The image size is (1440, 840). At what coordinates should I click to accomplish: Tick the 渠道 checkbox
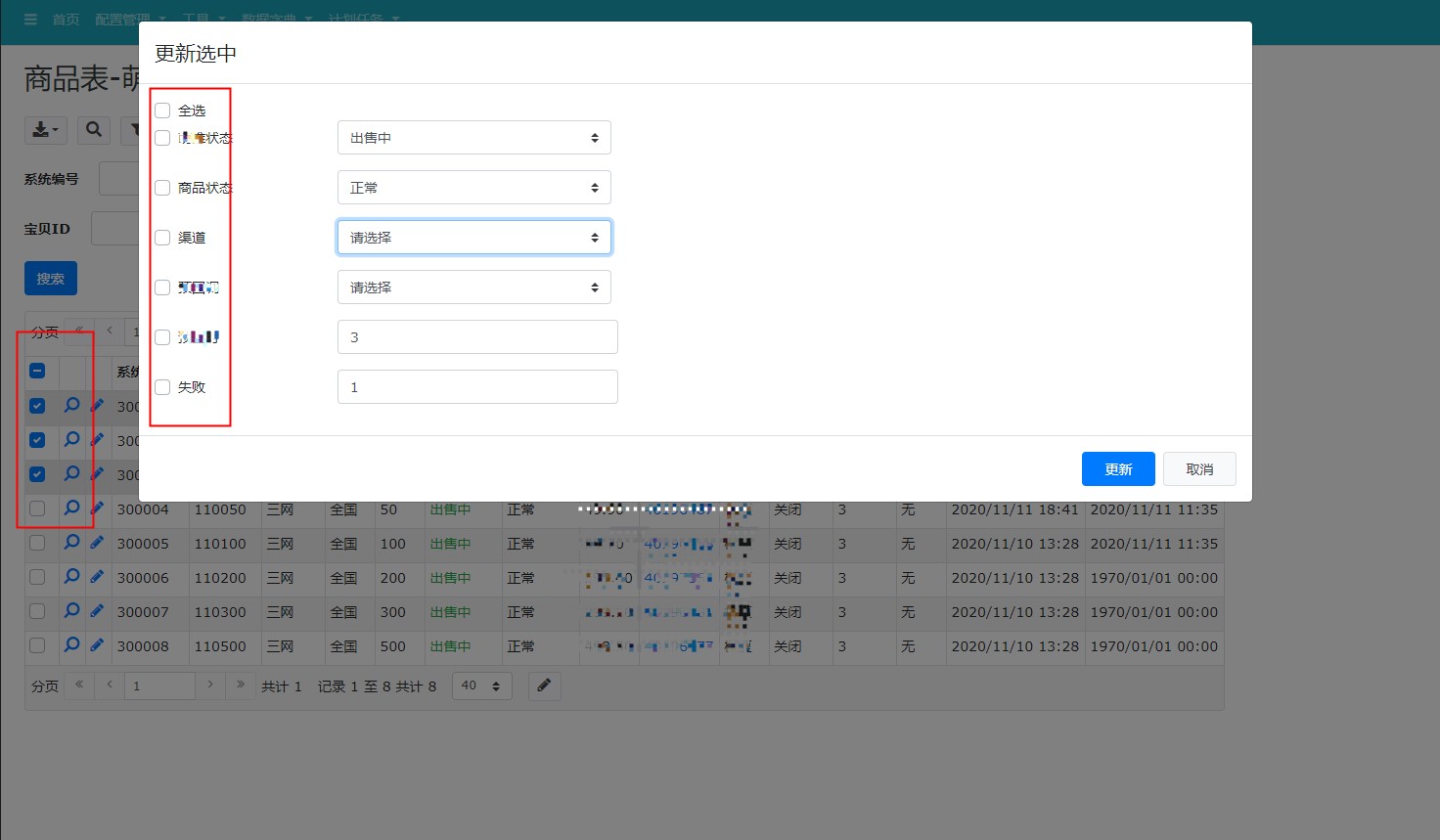(x=162, y=238)
